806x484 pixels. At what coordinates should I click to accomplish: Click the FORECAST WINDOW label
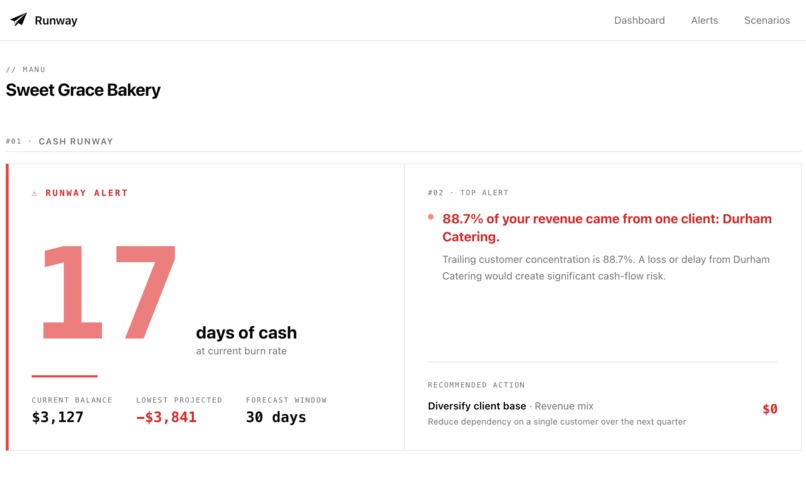(286, 400)
